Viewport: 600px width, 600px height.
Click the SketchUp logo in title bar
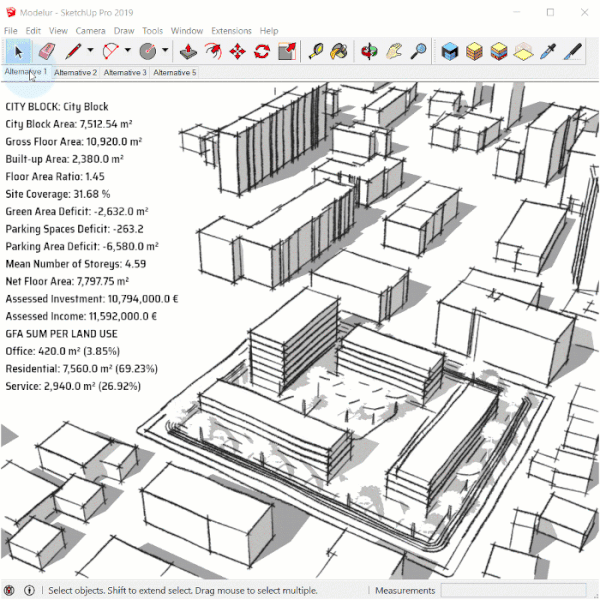click(x=10, y=12)
